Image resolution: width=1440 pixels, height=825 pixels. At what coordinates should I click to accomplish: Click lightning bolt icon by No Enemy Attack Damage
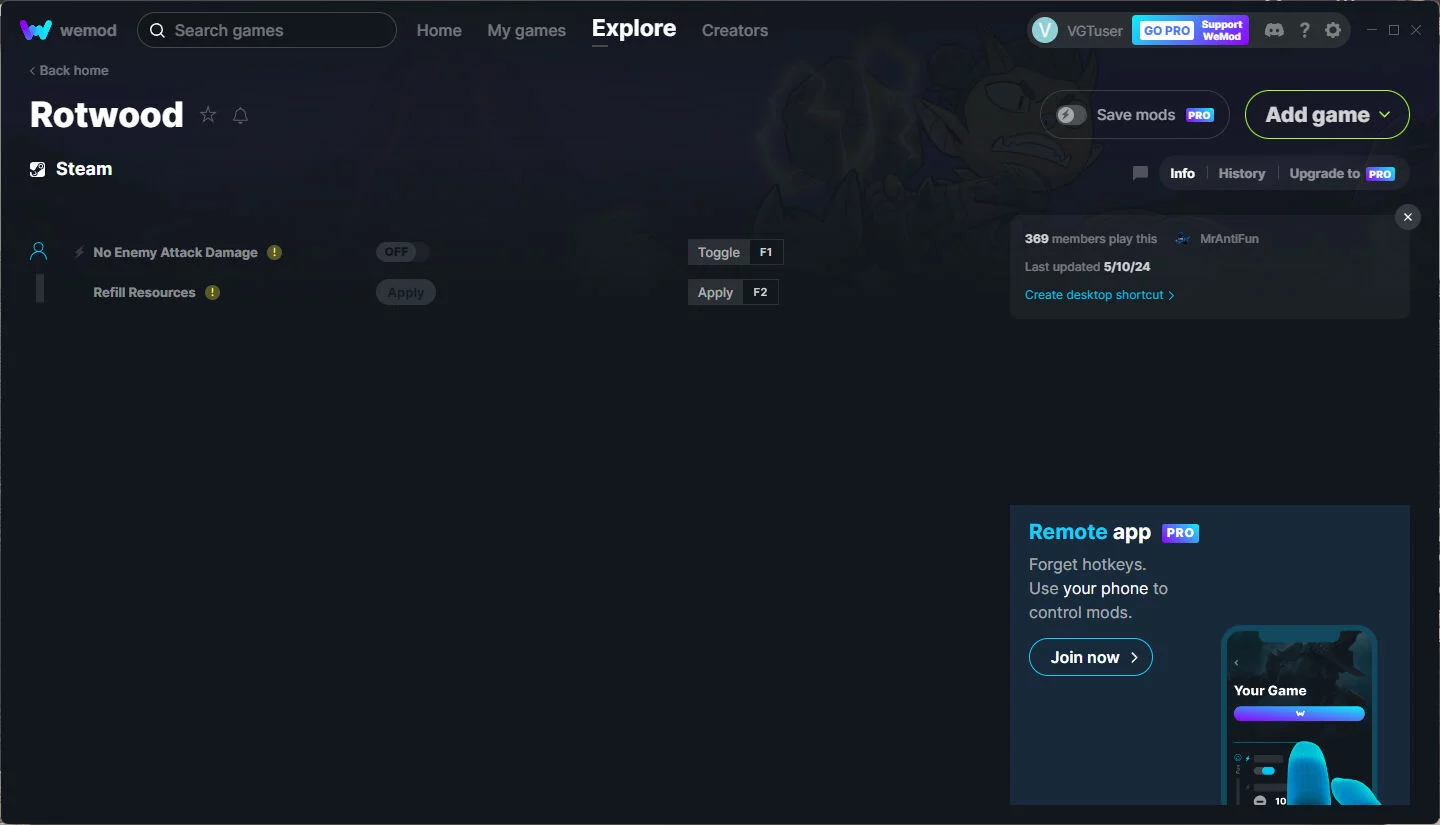point(79,252)
